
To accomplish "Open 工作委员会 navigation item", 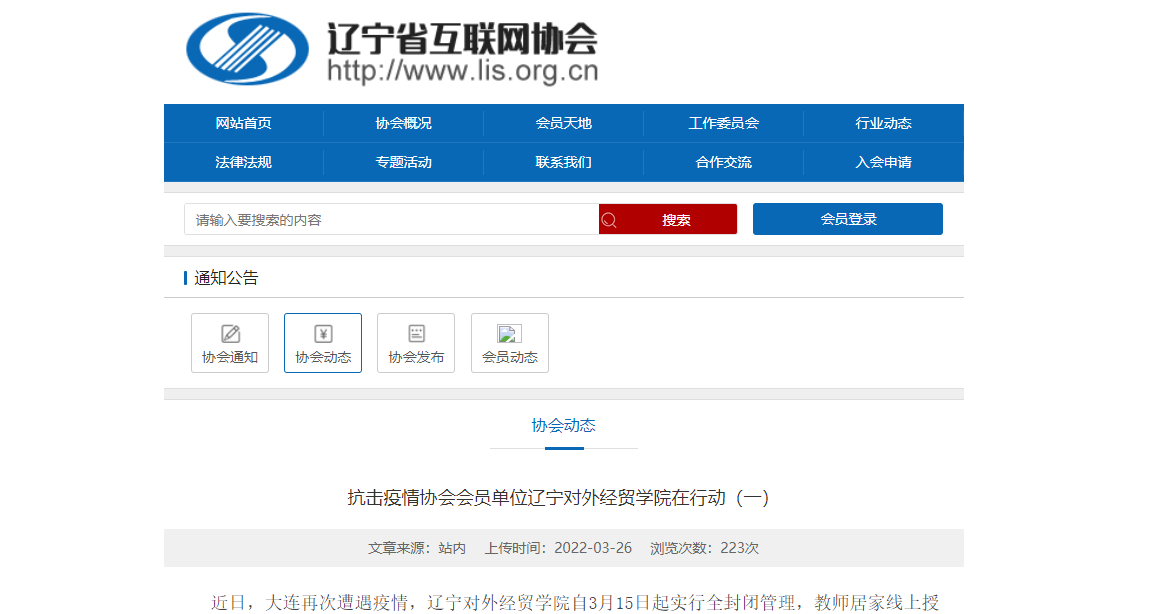I will [x=724, y=123].
